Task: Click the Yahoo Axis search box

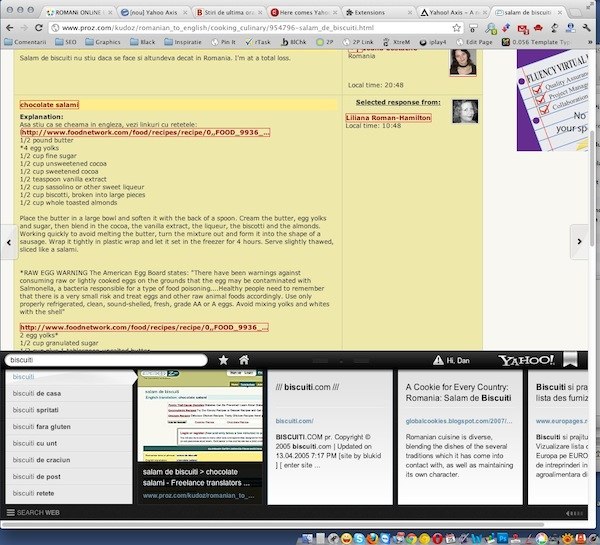Action: point(106,360)
